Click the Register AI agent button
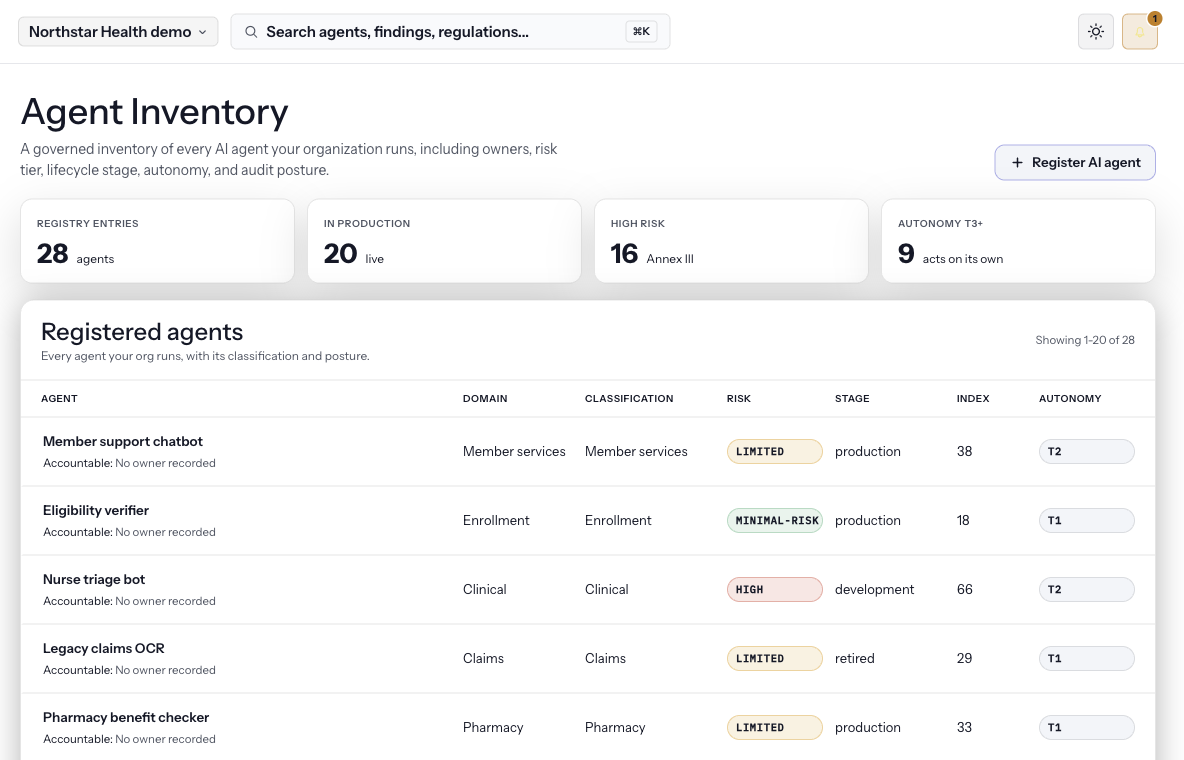 pos(1075,162)
